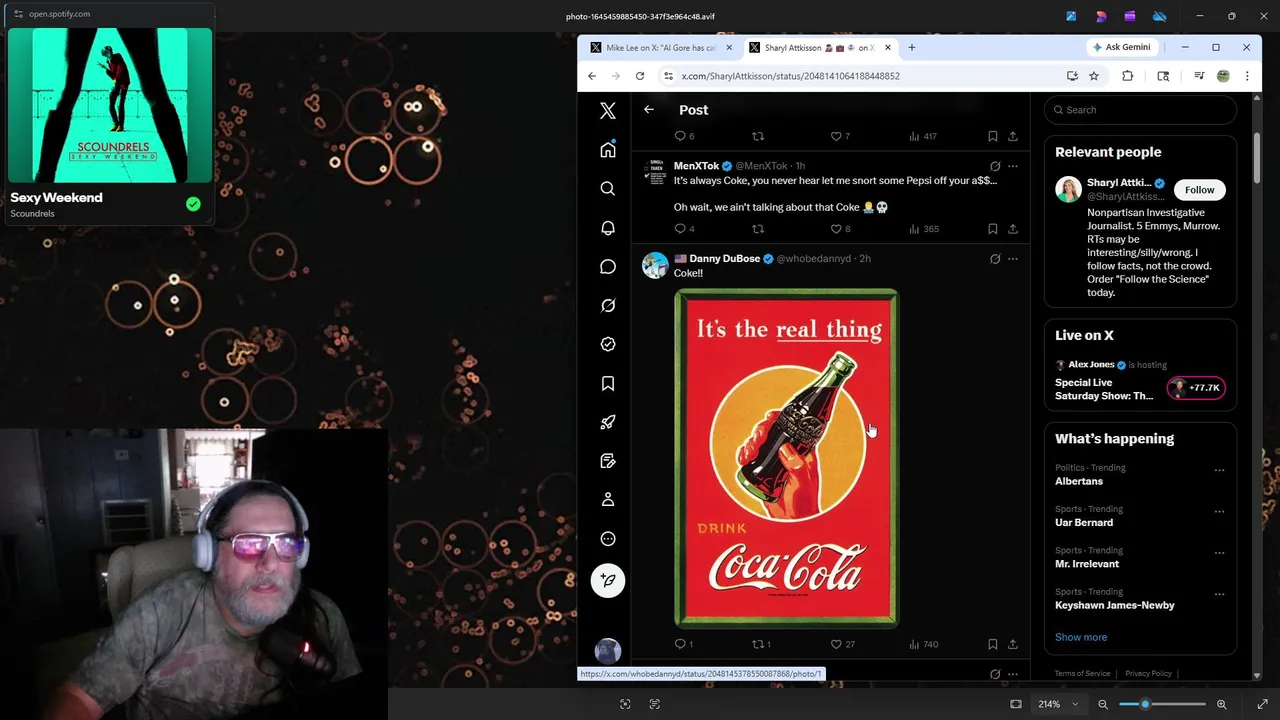
Task: Open Profile person icon in X sidebar
Action: pyautogui.click(x=608, y=500)
